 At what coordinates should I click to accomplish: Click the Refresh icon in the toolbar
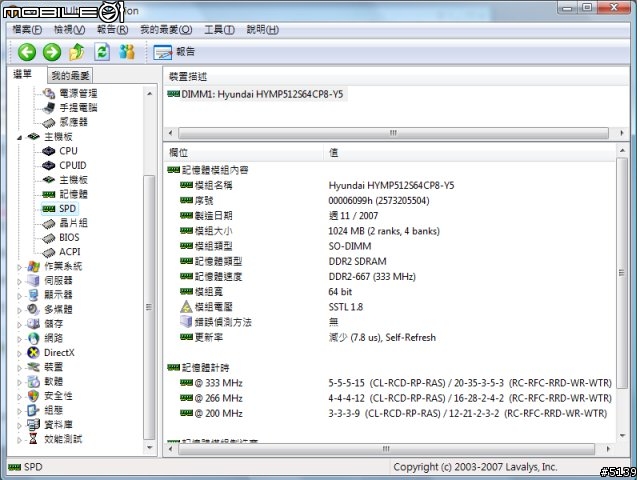pyautogui.click(x=102, y=52)
